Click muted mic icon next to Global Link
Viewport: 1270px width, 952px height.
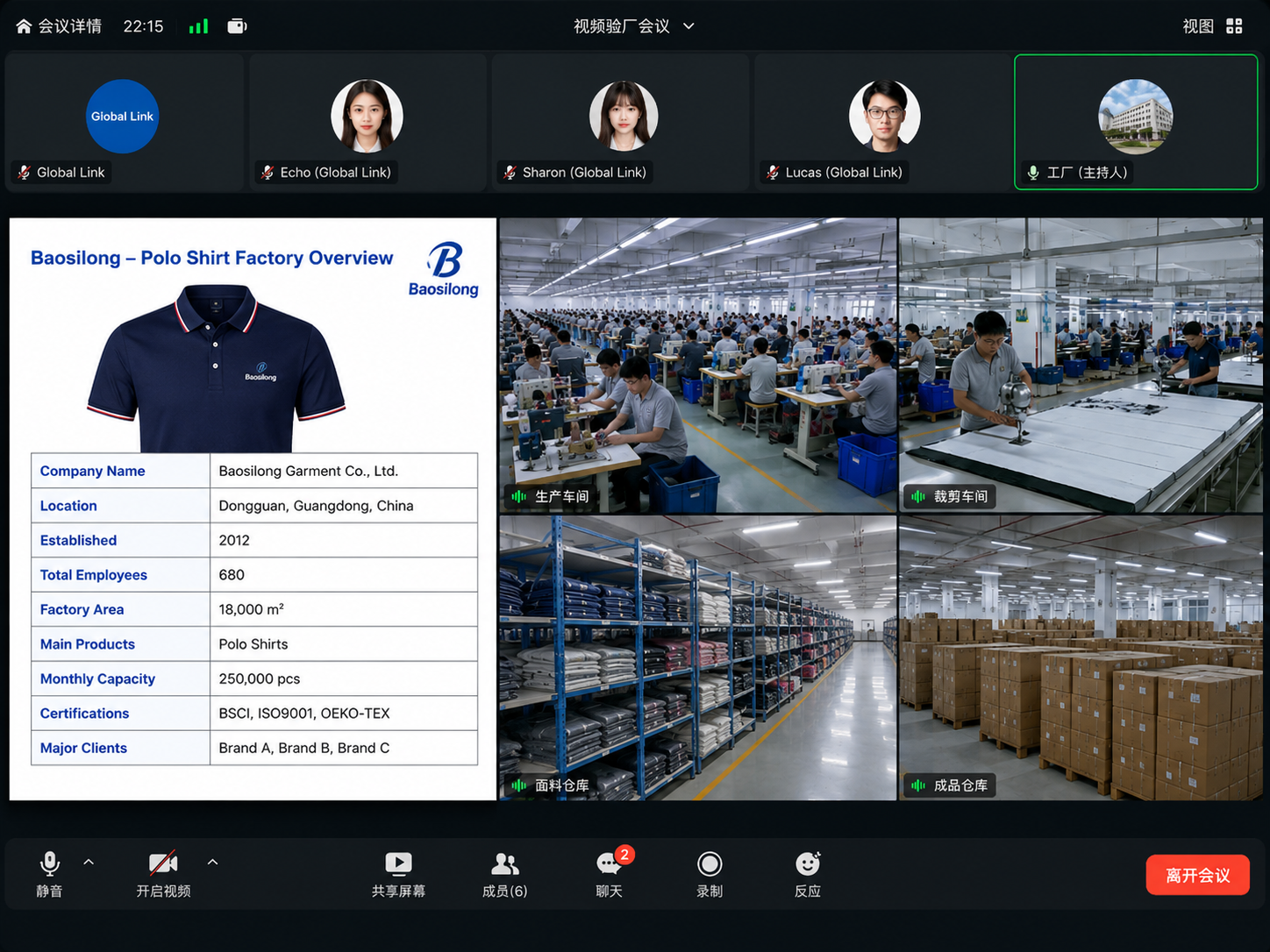(x=25, y=173)
